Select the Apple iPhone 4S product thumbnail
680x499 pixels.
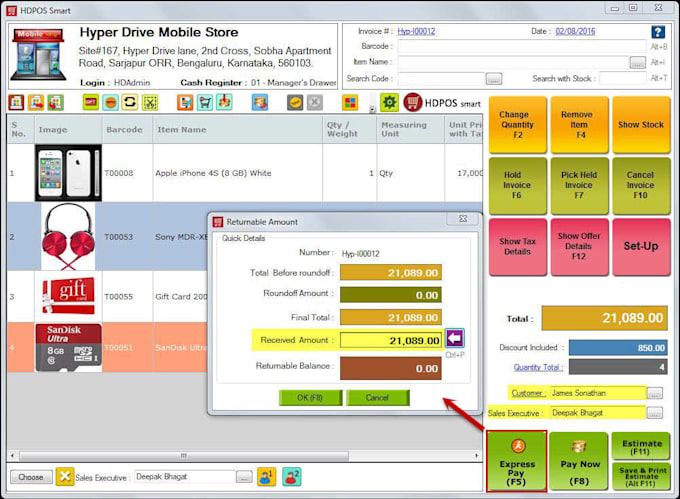[x=67, y=172]
